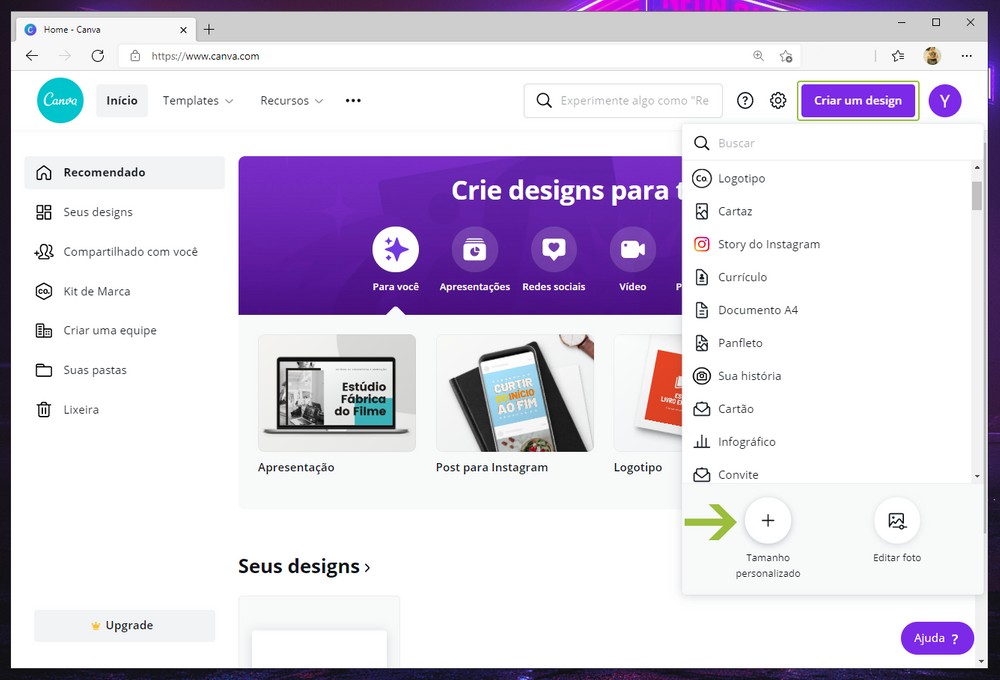Choose Convite from the list
1000x680 pixels.
pyautogui.click(x=827, y=474)
